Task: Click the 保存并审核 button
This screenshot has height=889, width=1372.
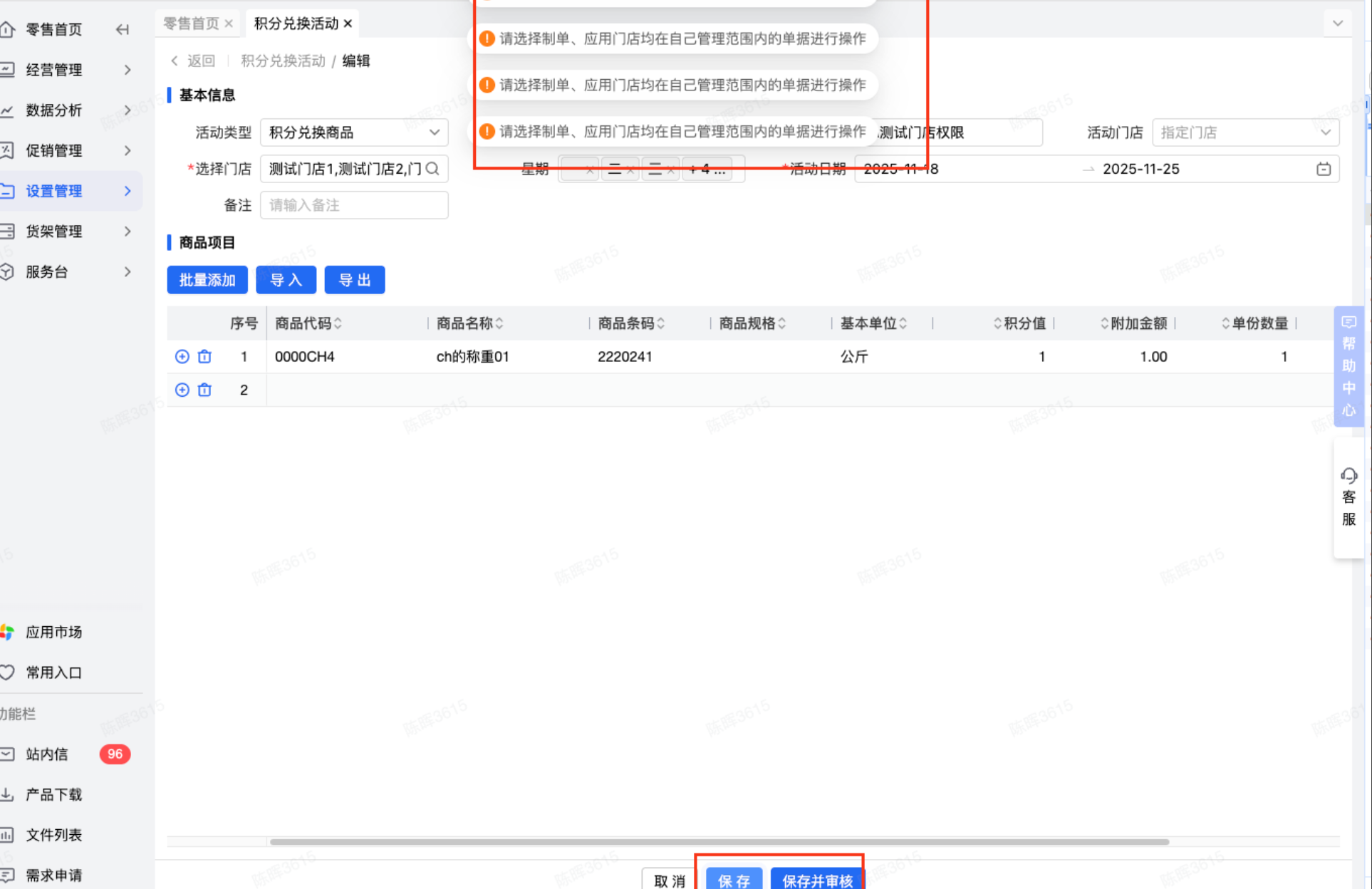Action: pos(817,880)
